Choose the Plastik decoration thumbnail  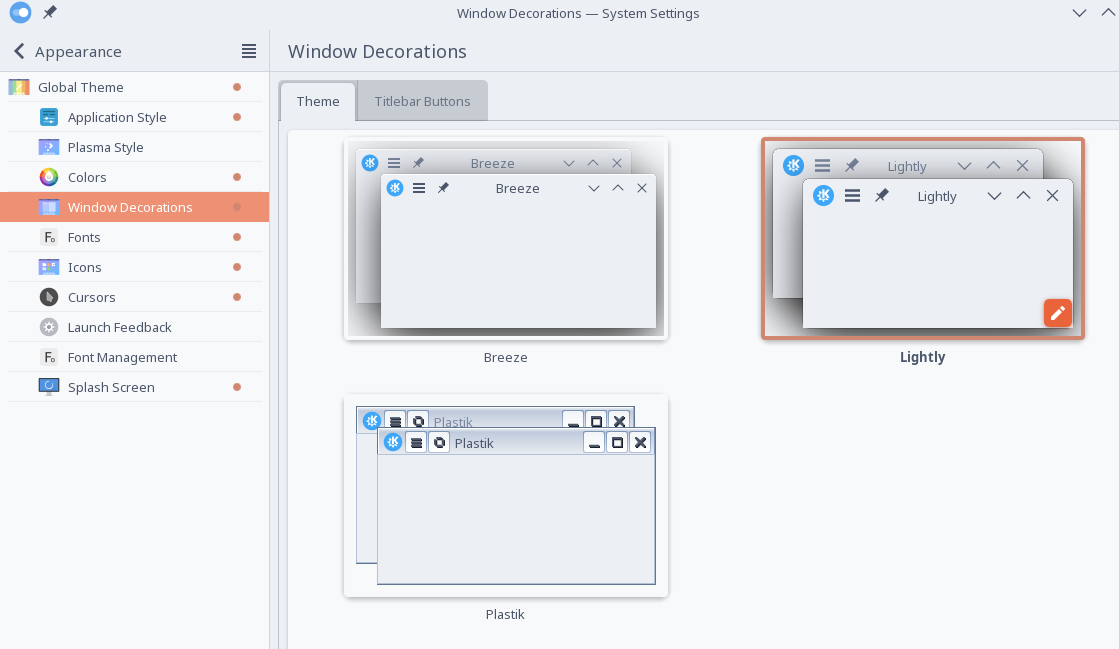(x=505, y=495)
